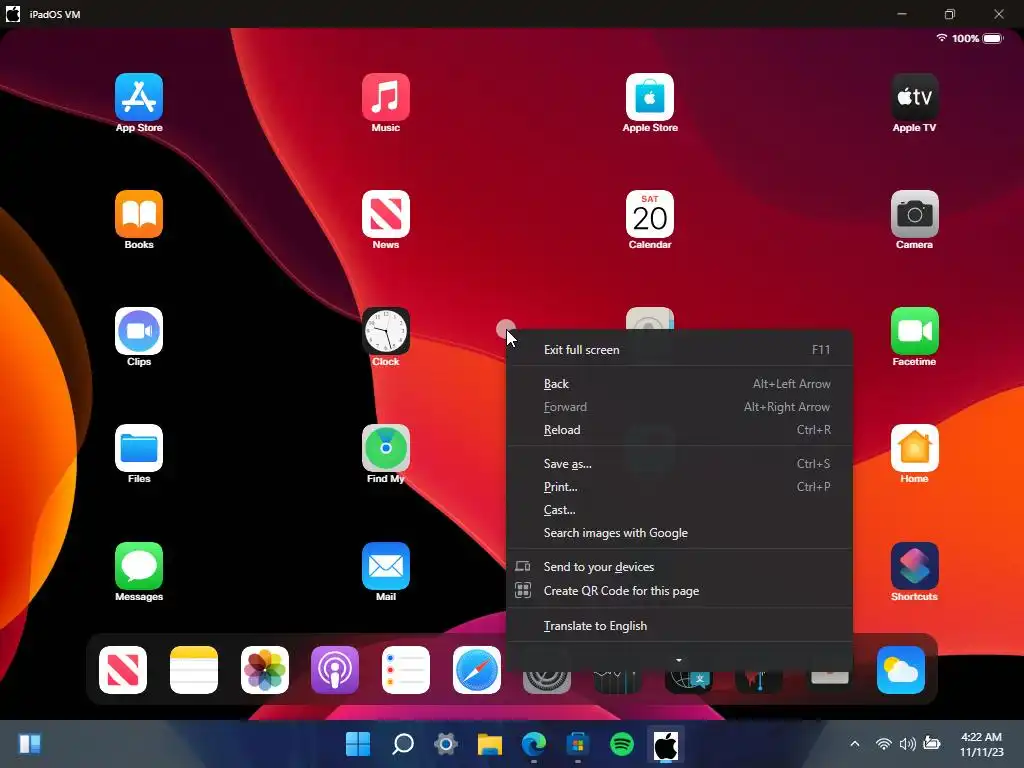1024x768 pixels.
Task: Choose Send to your devices
Action: [x=679, y=567]
